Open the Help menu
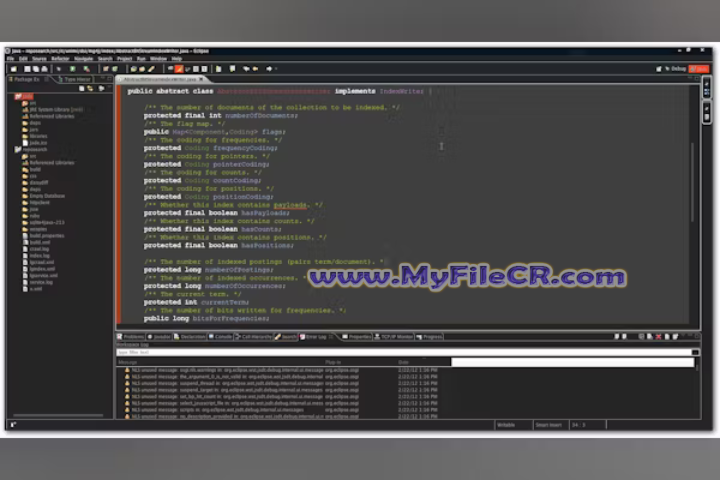This screenshot has width=720, height=480. [177, 59]
